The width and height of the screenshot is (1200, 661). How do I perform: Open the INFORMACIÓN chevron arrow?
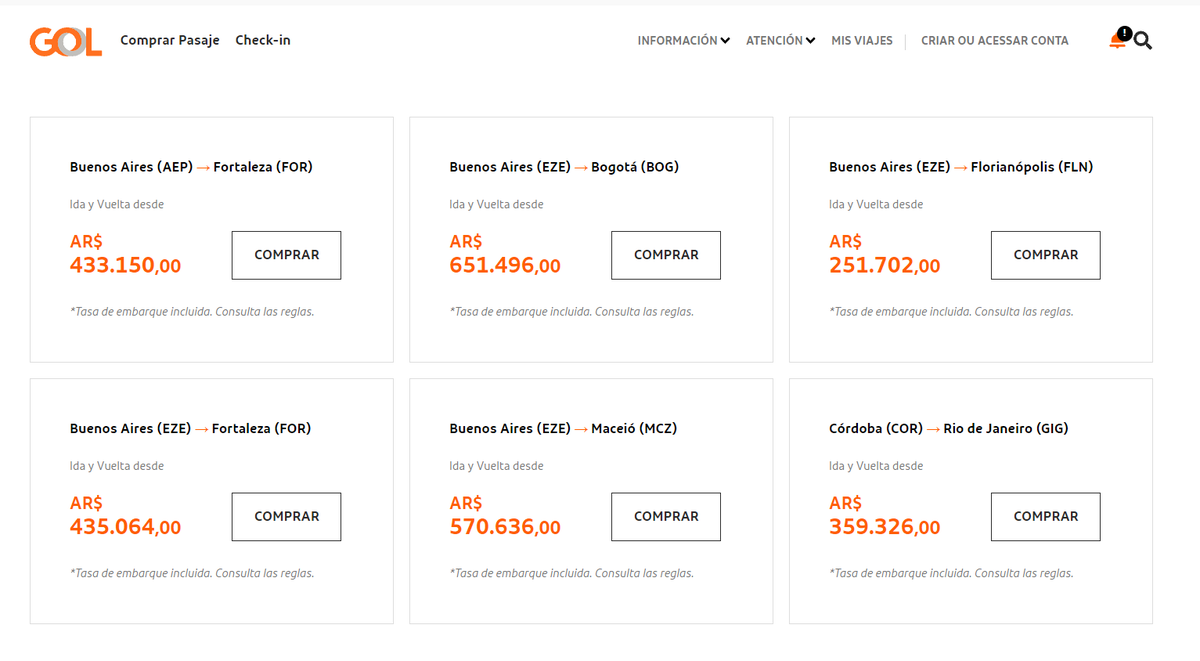click(x=726, y=41)
